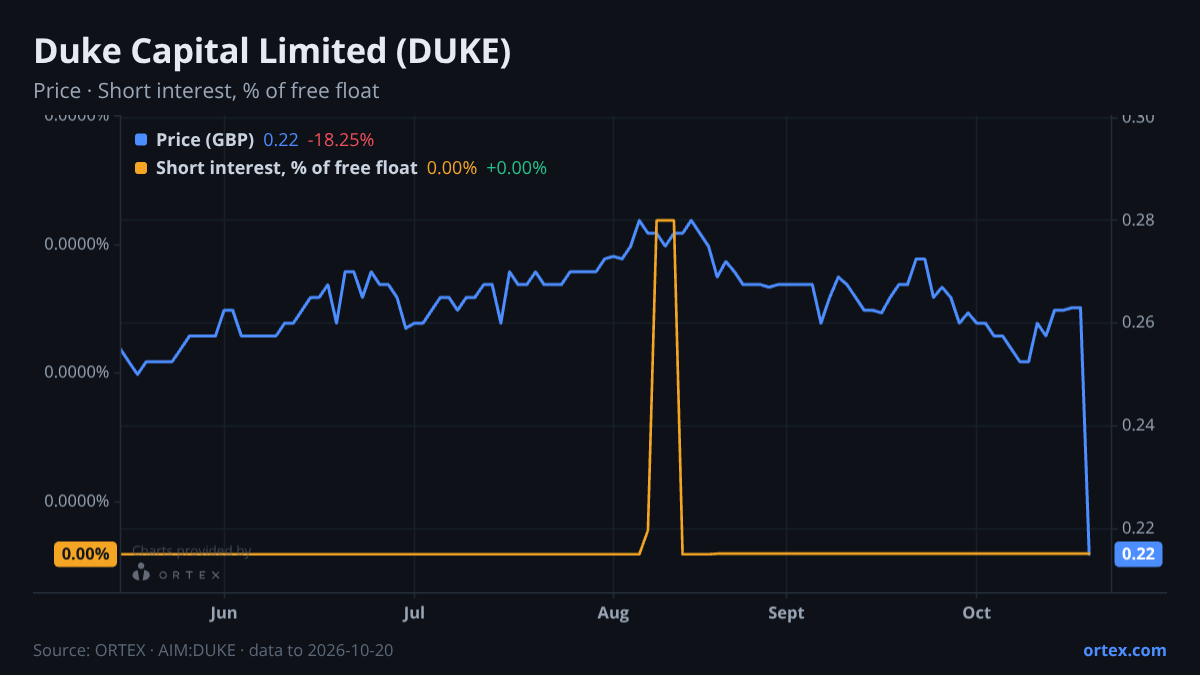
Task: Click the orange 0.00% value in legend
Action: (x=452, y=168)
